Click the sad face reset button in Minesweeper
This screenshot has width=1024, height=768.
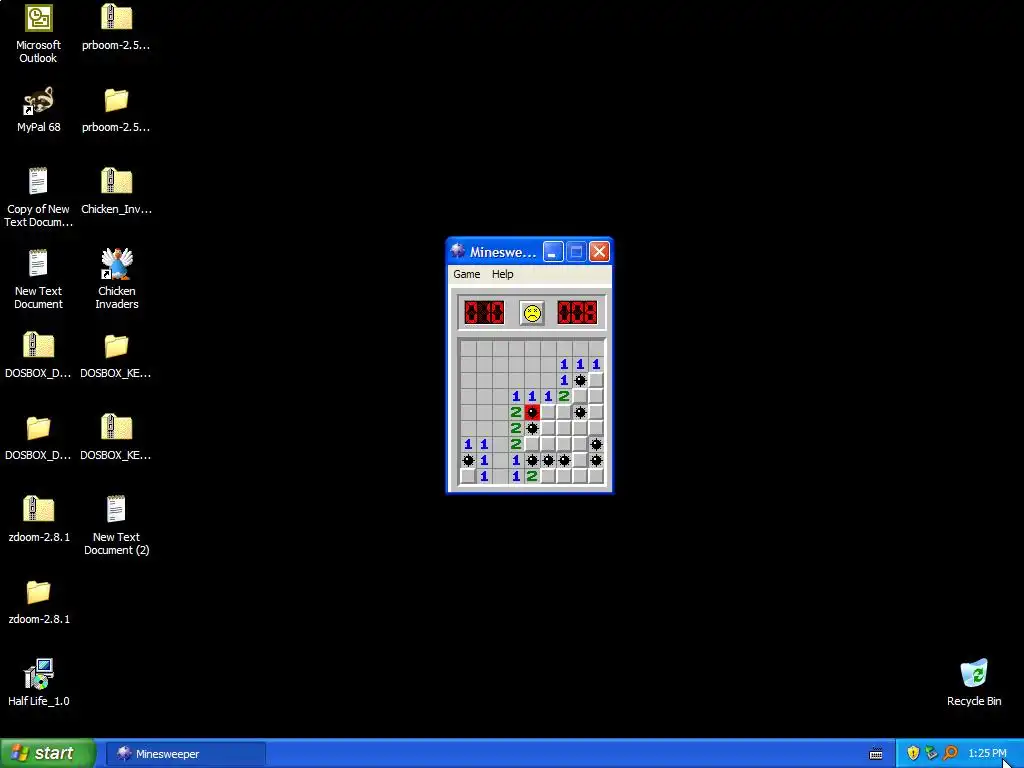(x=532, y=313)
